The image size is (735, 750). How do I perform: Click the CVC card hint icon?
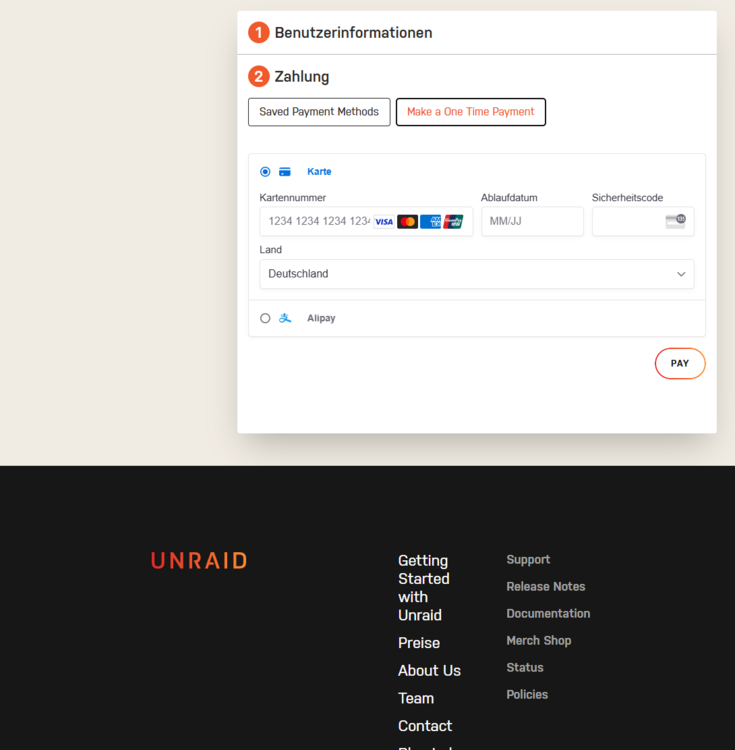click(676, 221)
